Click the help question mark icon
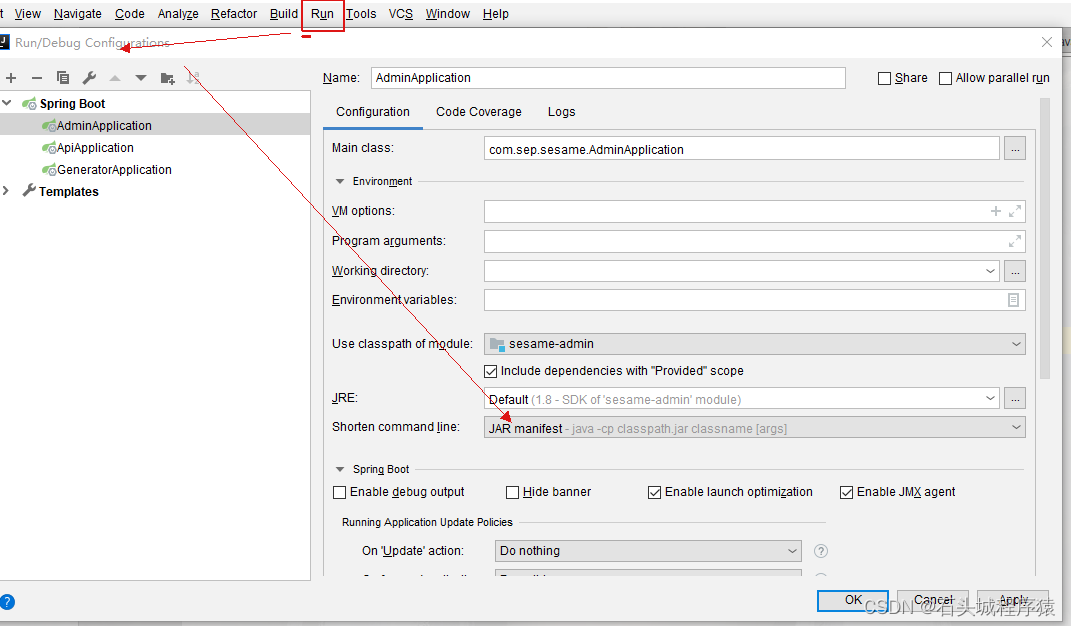Viewport: 1071px width, 626px height. pos(9,601)
